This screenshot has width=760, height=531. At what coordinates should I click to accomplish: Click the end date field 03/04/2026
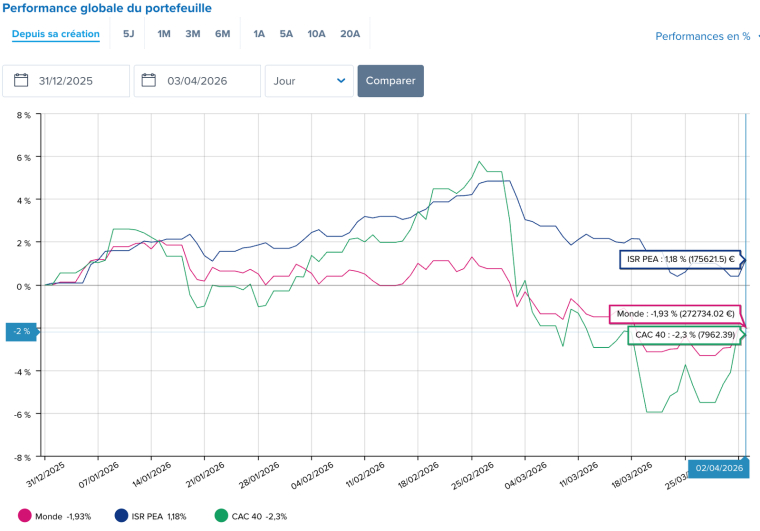[x=203, y=81]
